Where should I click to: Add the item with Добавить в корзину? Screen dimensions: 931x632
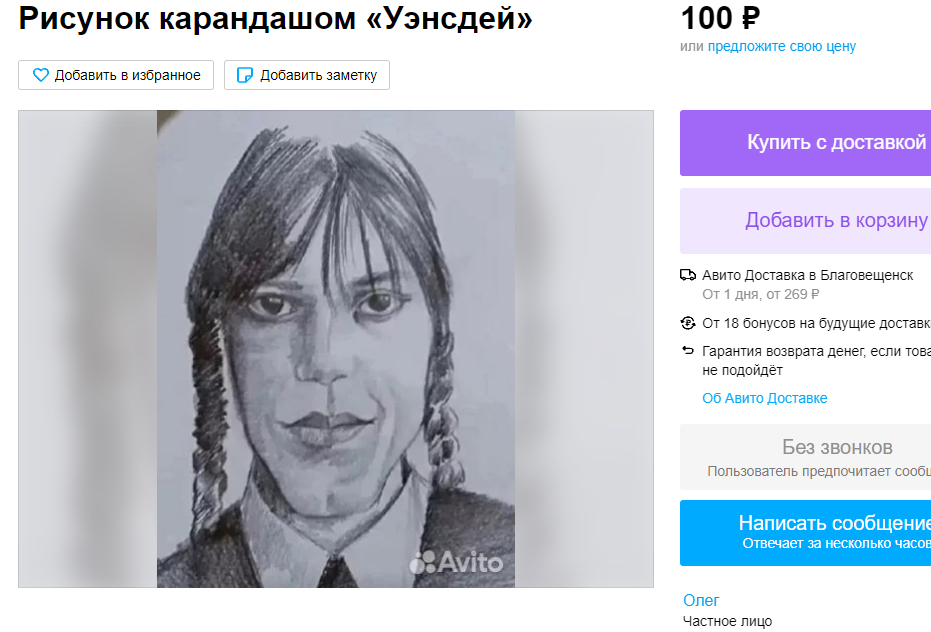click(805, 221)
